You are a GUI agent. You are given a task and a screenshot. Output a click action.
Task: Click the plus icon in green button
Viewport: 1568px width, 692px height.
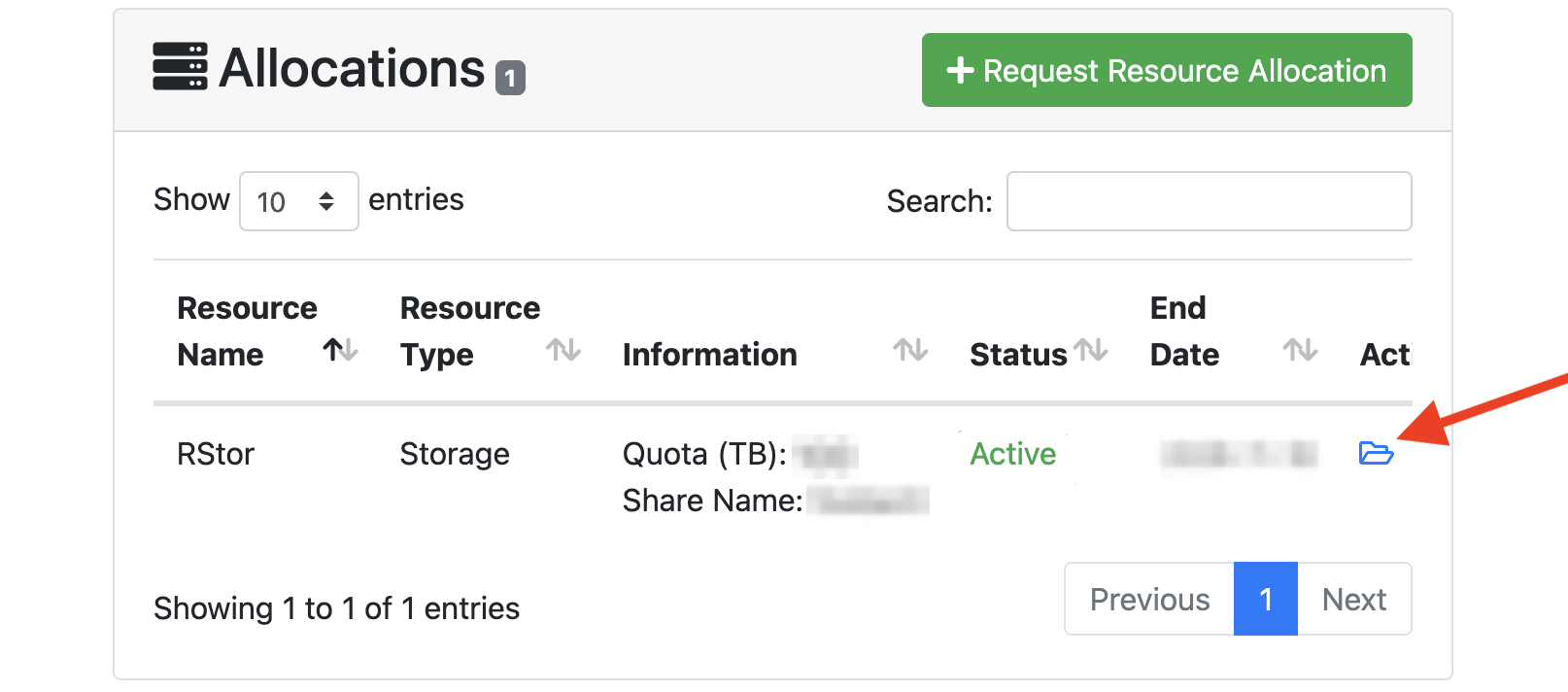(x=961, y=70)
